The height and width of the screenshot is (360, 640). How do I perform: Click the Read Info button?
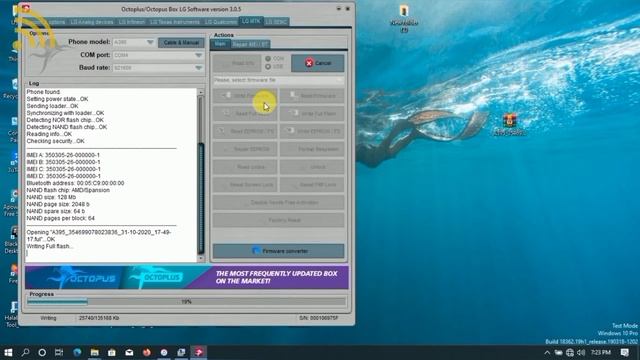tap(237, 63)
